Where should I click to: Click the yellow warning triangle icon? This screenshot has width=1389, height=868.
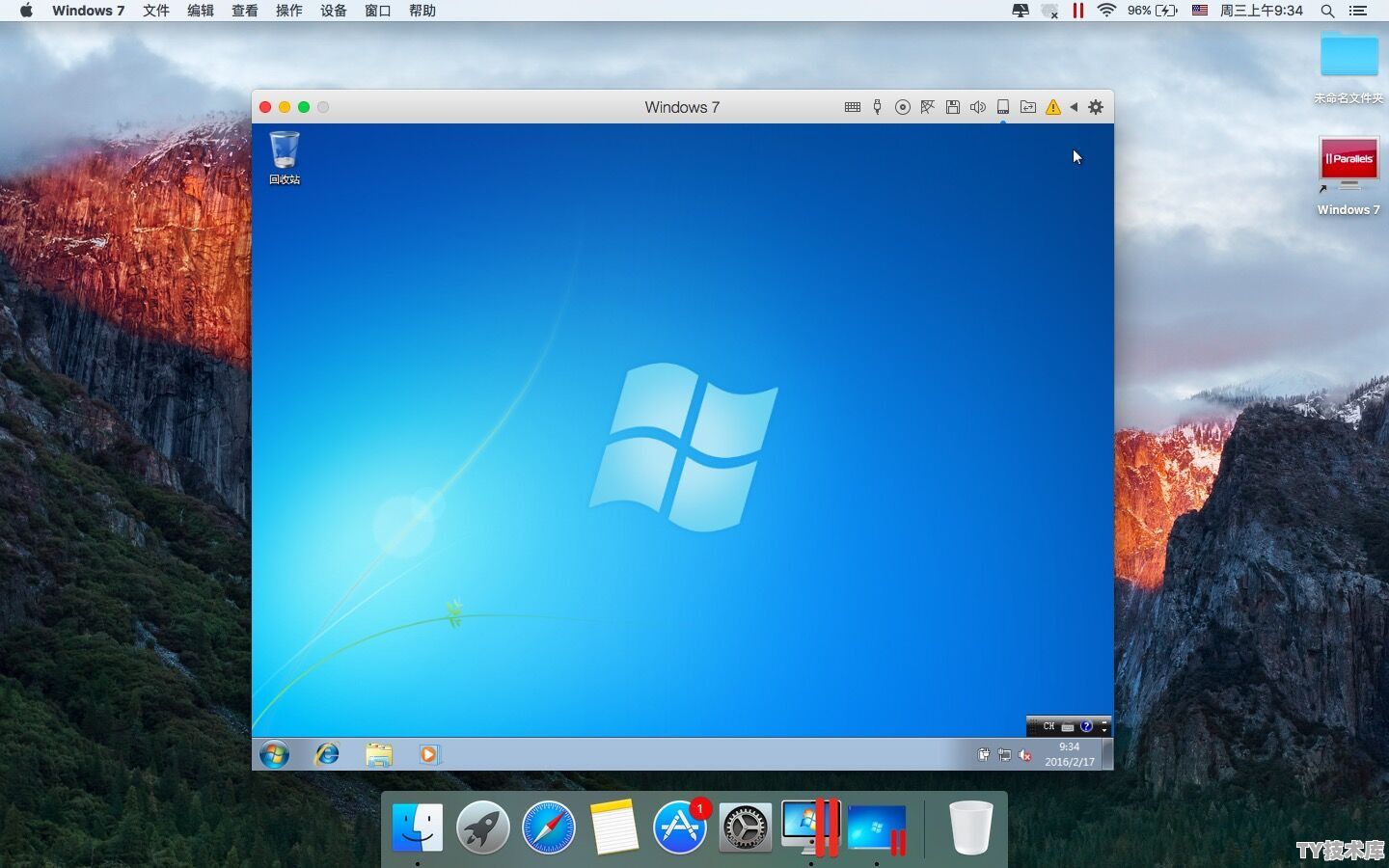point(1053,107)
